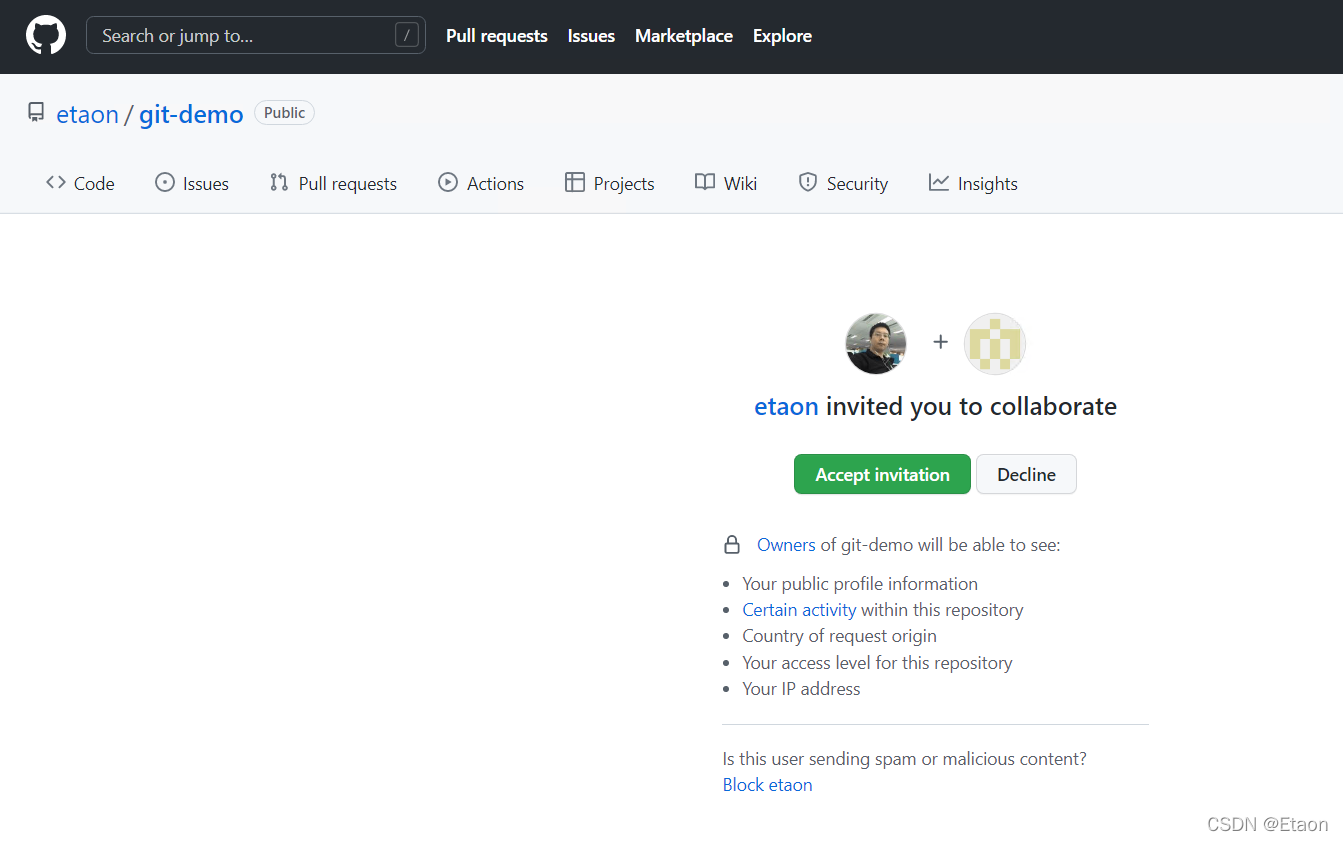The height and width of the screenshot is (841, 1343).
Task: Click etaon's profile photo avatar
Action: pyautogui.click(x=876, y=343)
